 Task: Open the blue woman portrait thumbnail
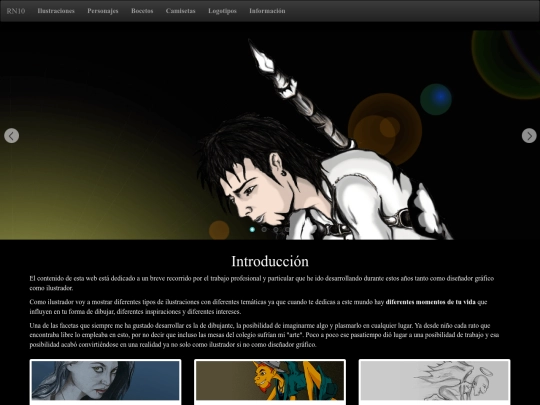point(105,382)
